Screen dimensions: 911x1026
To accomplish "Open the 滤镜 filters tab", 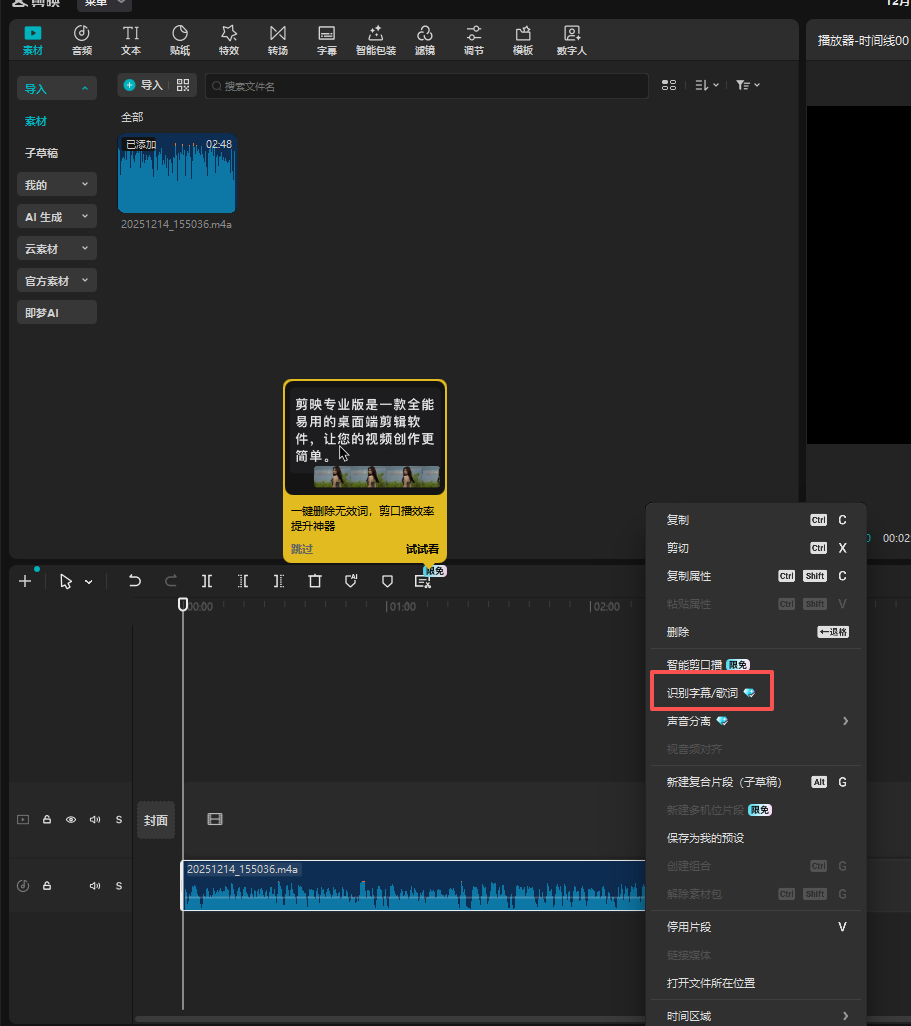I will point(425,41).
